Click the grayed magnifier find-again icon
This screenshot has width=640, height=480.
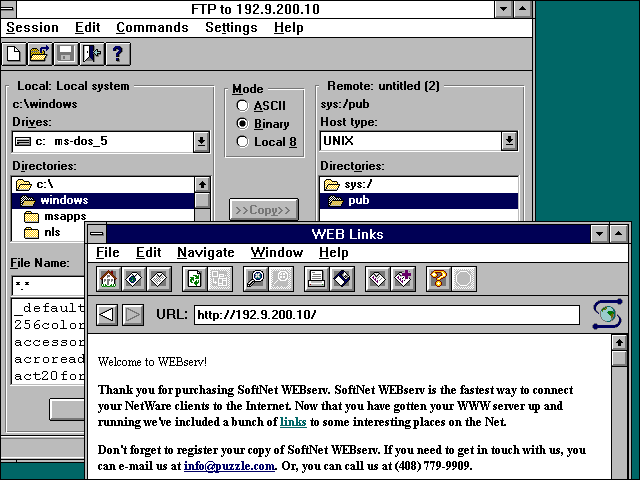(281, 279)
